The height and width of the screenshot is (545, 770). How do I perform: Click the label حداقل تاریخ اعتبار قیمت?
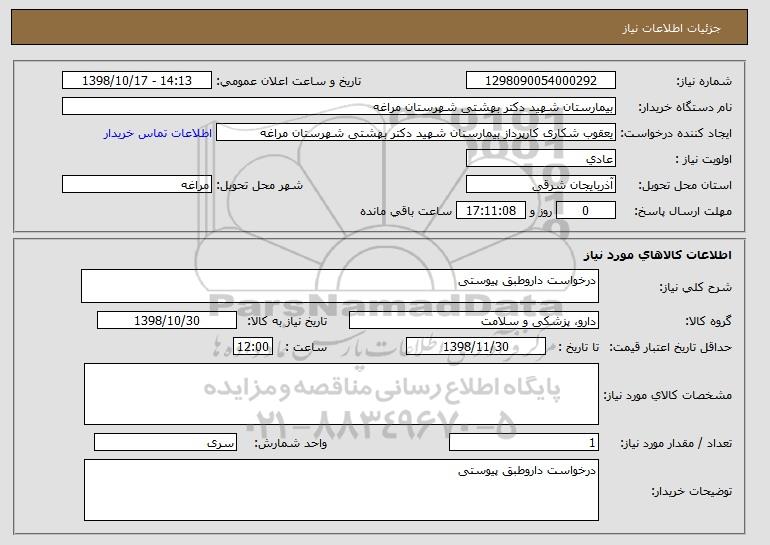[671, 348]
